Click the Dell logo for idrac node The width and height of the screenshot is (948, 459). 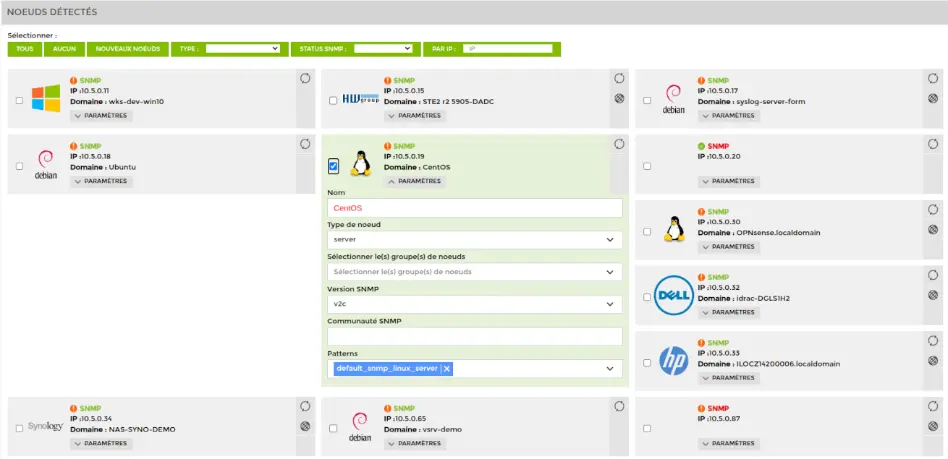673,294
